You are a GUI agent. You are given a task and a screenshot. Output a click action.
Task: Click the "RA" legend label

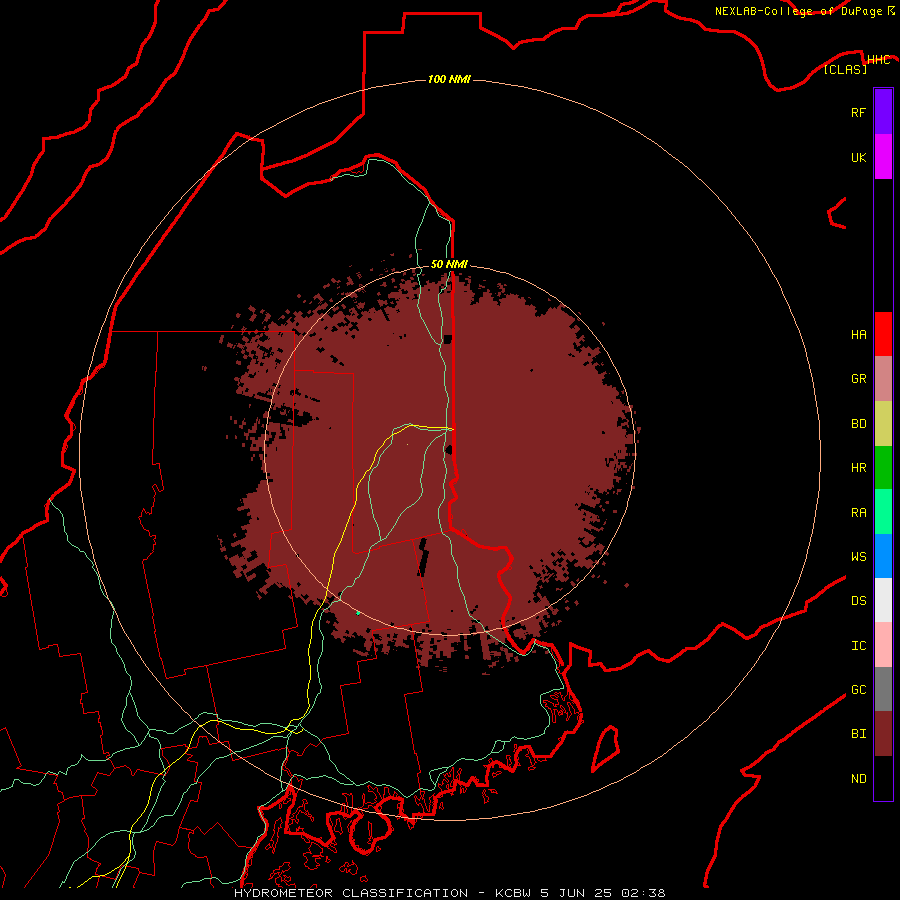coord(858,513)
